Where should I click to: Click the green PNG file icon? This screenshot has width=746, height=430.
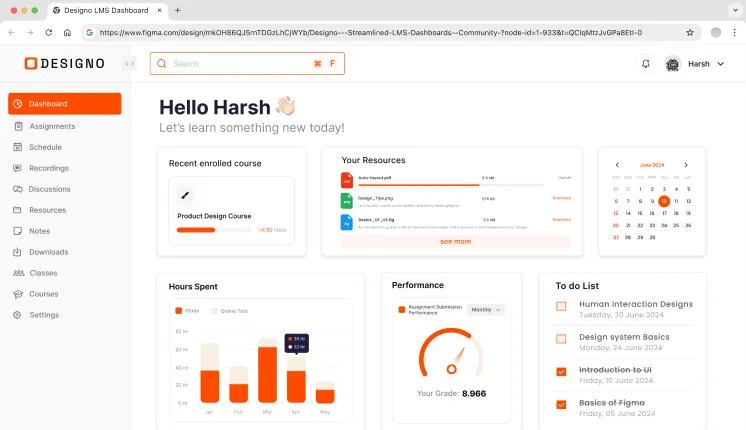pos(347,201)
